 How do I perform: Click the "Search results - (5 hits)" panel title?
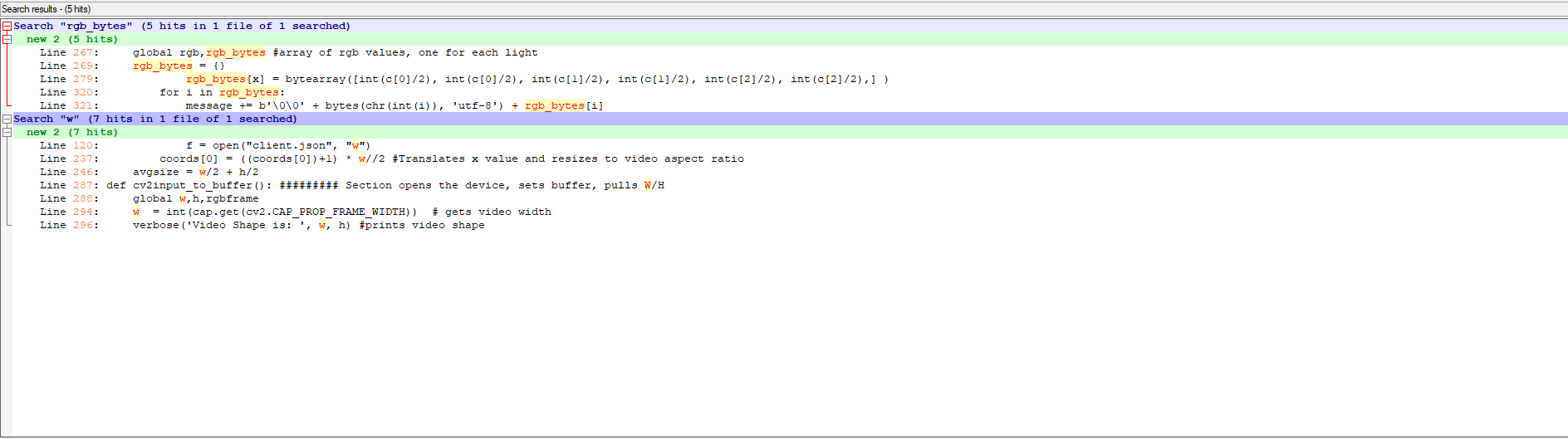click(x=47, y=9)
